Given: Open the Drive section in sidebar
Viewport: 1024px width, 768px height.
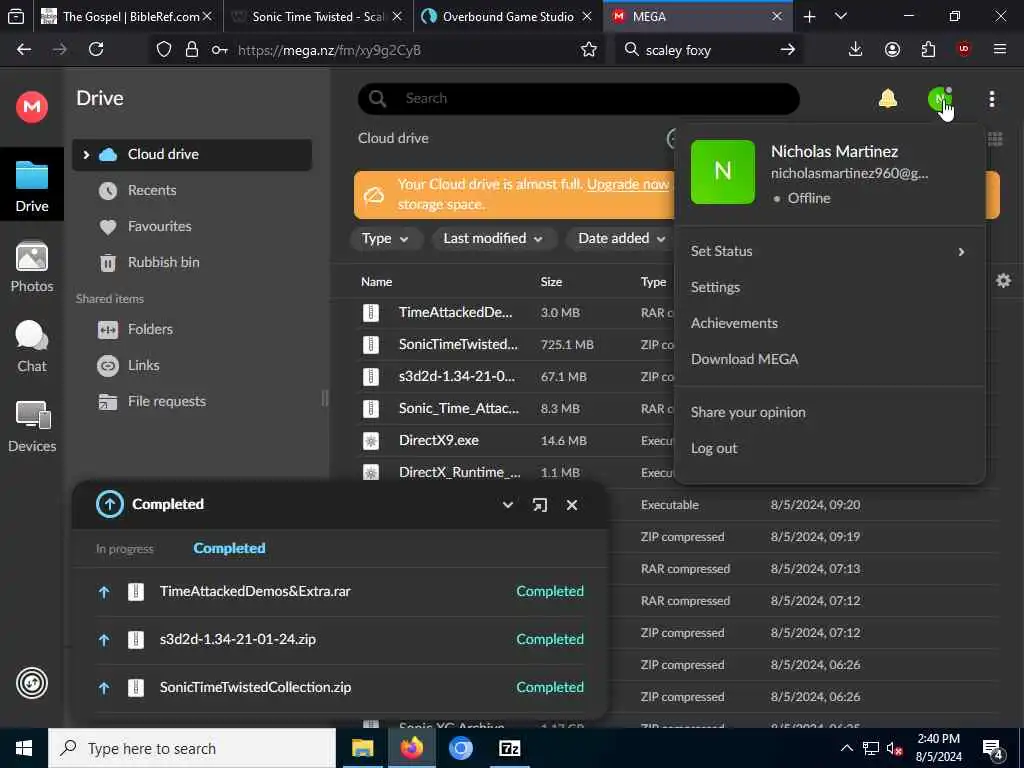Looking at the screenshot, I should (31, 186).
